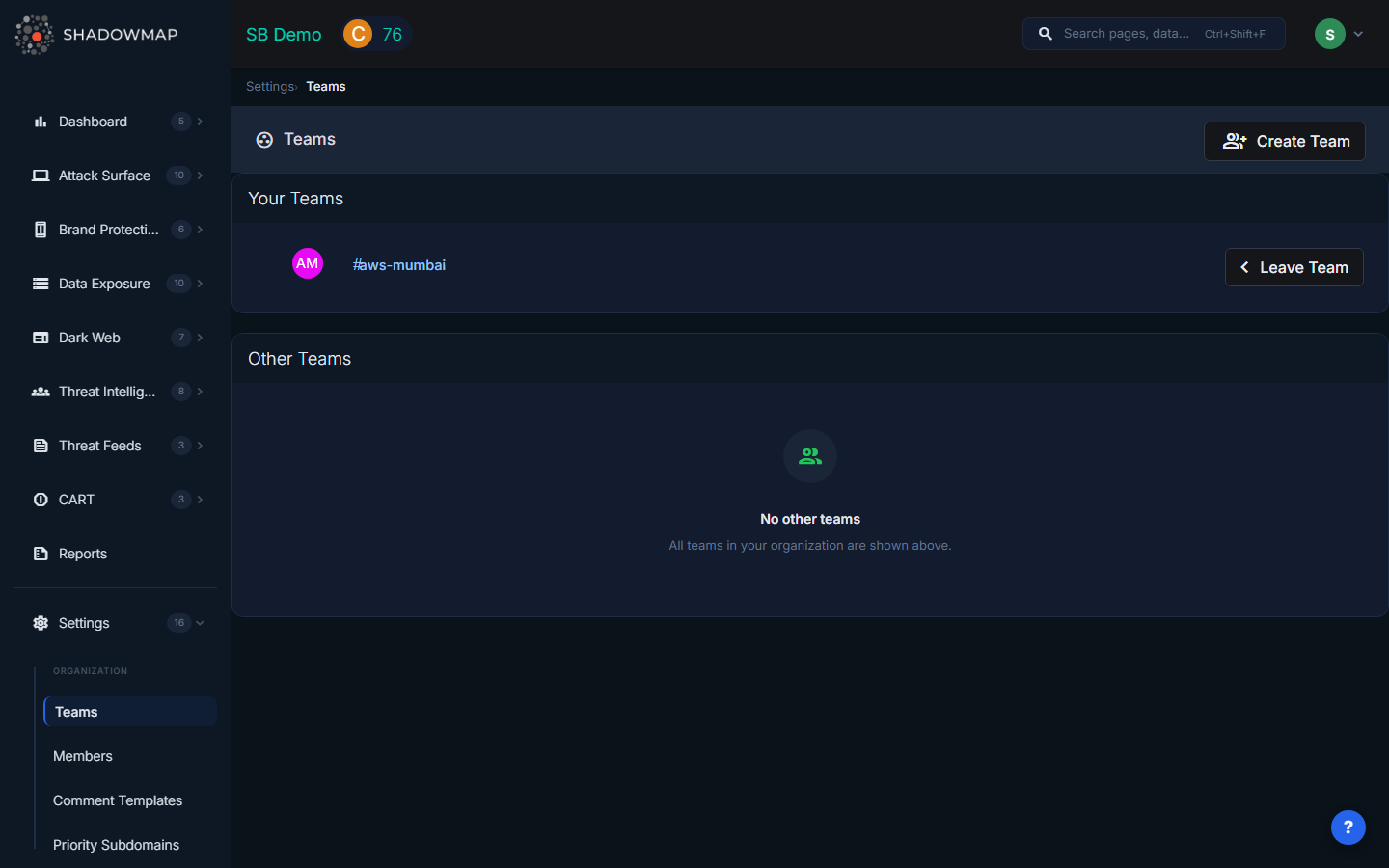Select Comment Templates in sidebar
Viewport: 1389px width, 868px height.
point(118,800)
